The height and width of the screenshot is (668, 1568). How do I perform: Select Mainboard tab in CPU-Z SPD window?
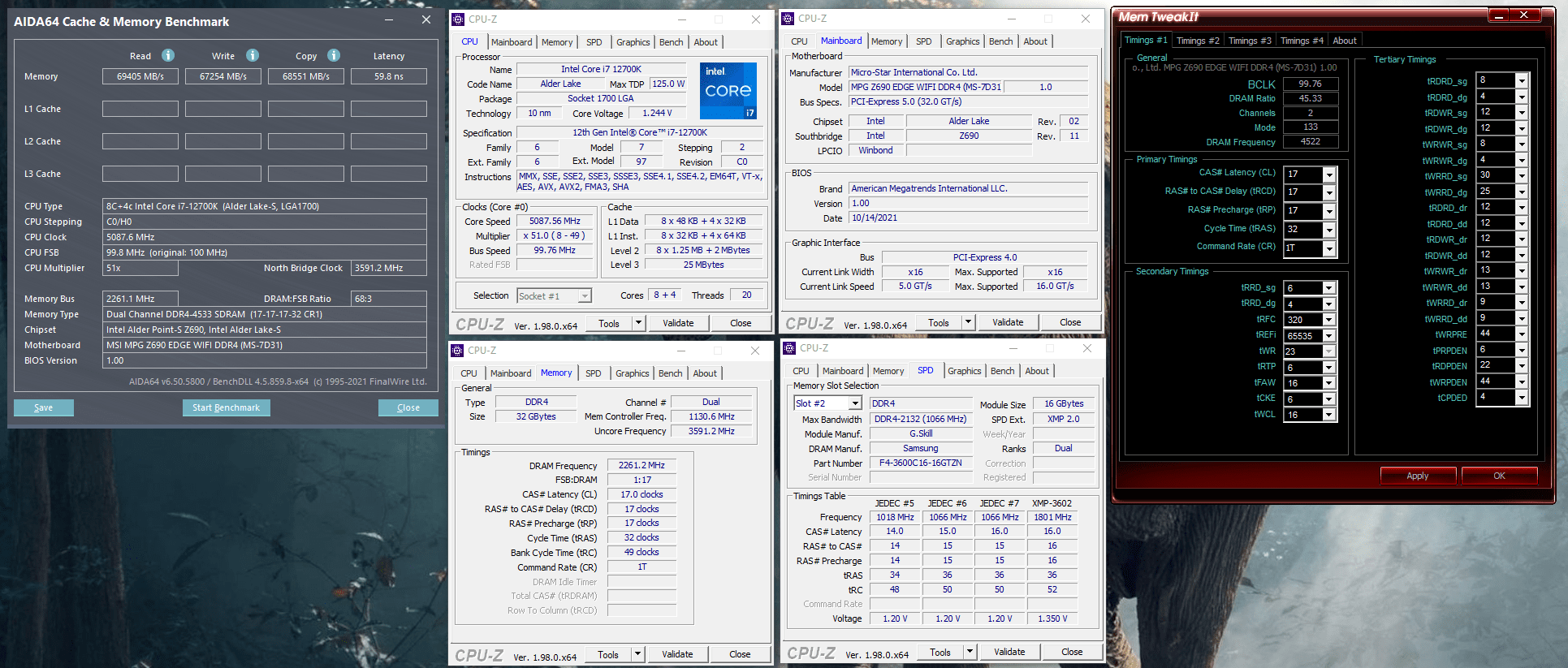coord(843,371)
